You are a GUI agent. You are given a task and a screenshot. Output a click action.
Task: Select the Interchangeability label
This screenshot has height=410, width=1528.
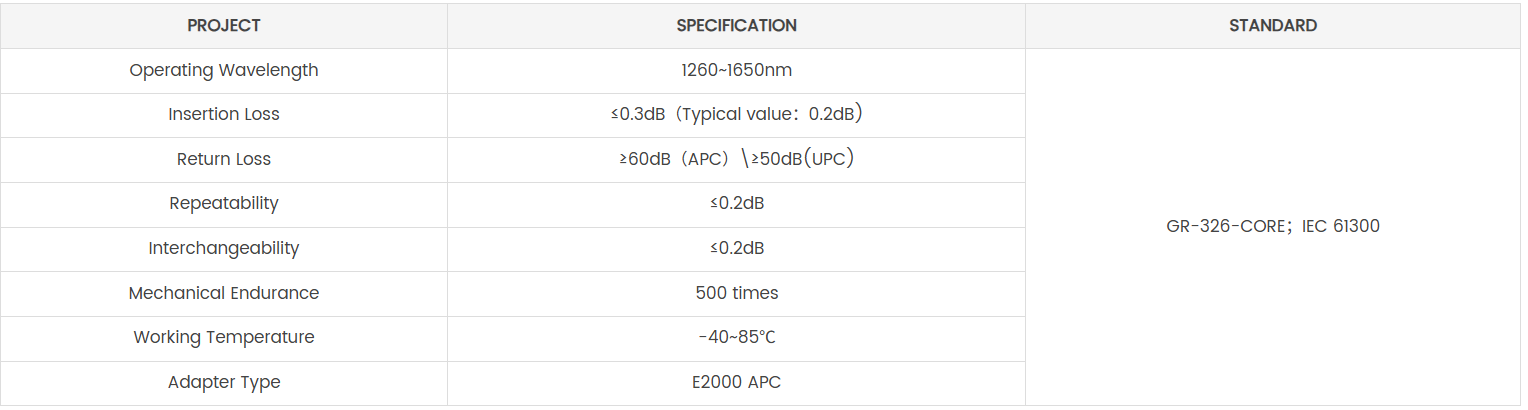pyautogui.click(x=224, y=248)
